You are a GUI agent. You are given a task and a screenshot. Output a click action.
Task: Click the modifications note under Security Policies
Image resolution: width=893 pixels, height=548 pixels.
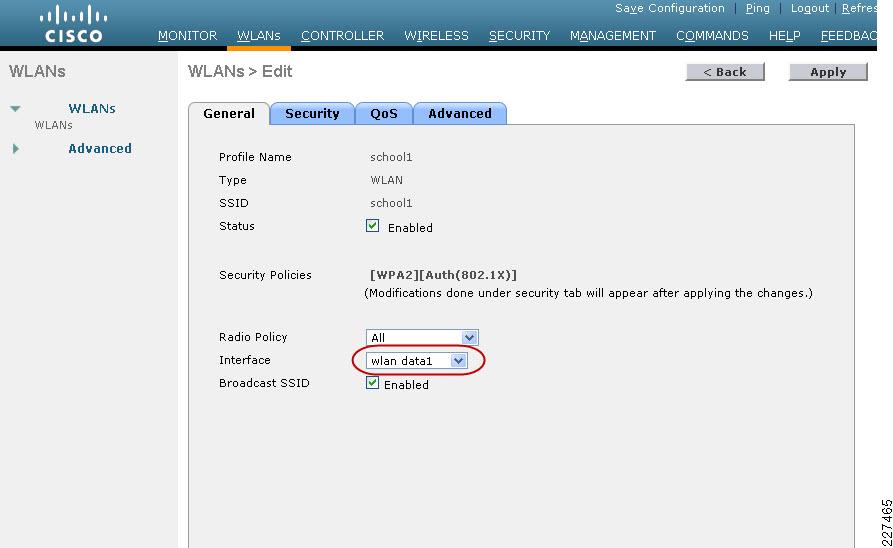pyautogui.click(x=588, y=293)
